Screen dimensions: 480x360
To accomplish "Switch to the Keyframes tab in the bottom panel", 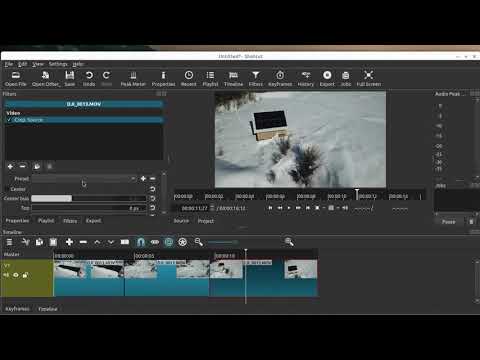I will [17, 309].
